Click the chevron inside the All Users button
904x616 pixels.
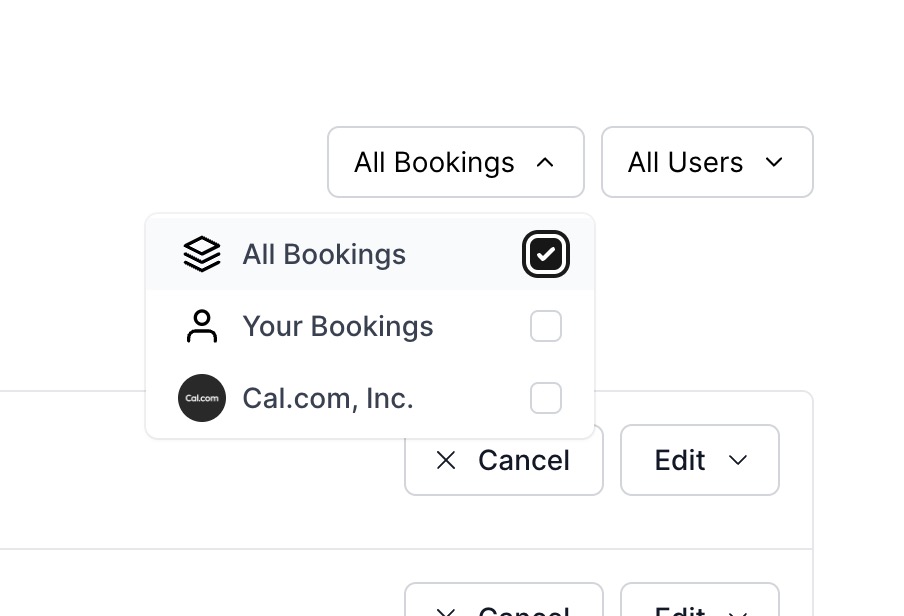[x=775, y=162]
